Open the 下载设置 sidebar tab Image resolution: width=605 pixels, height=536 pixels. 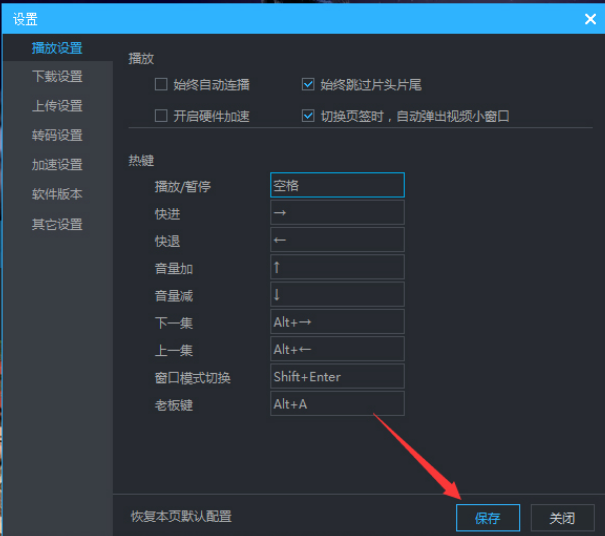(x=57, y=76)
